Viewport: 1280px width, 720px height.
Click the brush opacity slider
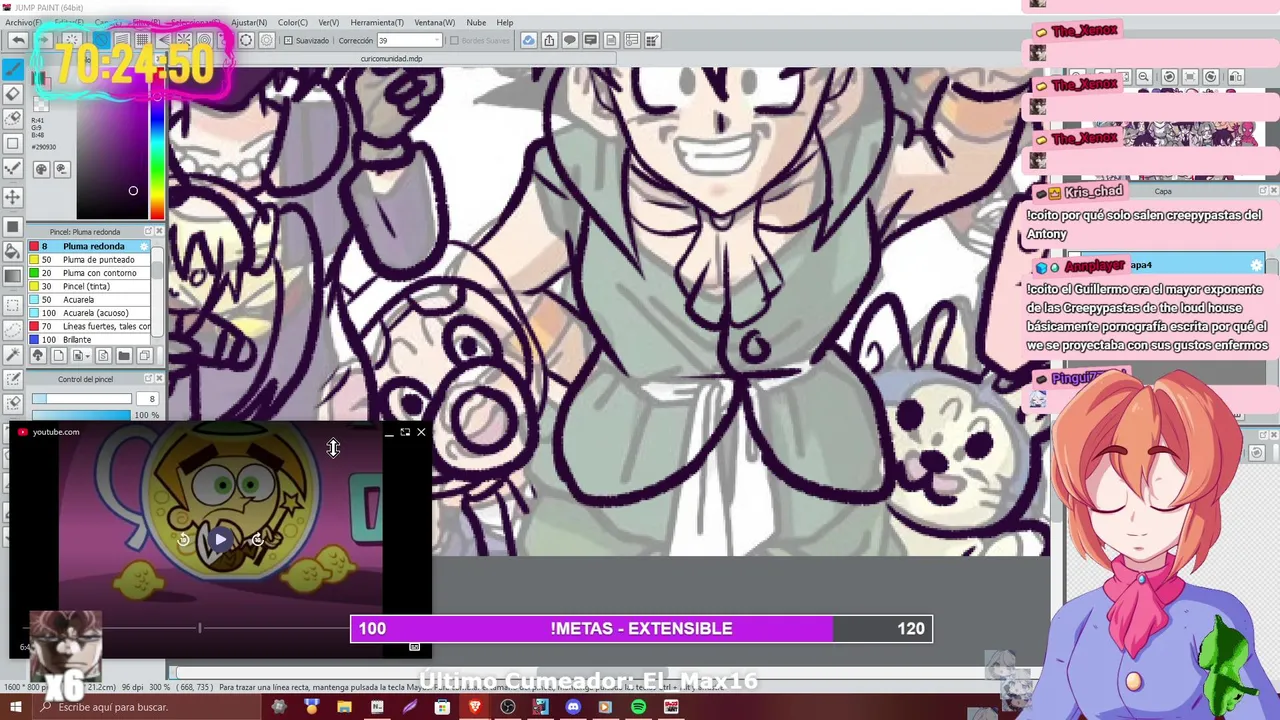(x=82, y=415)
